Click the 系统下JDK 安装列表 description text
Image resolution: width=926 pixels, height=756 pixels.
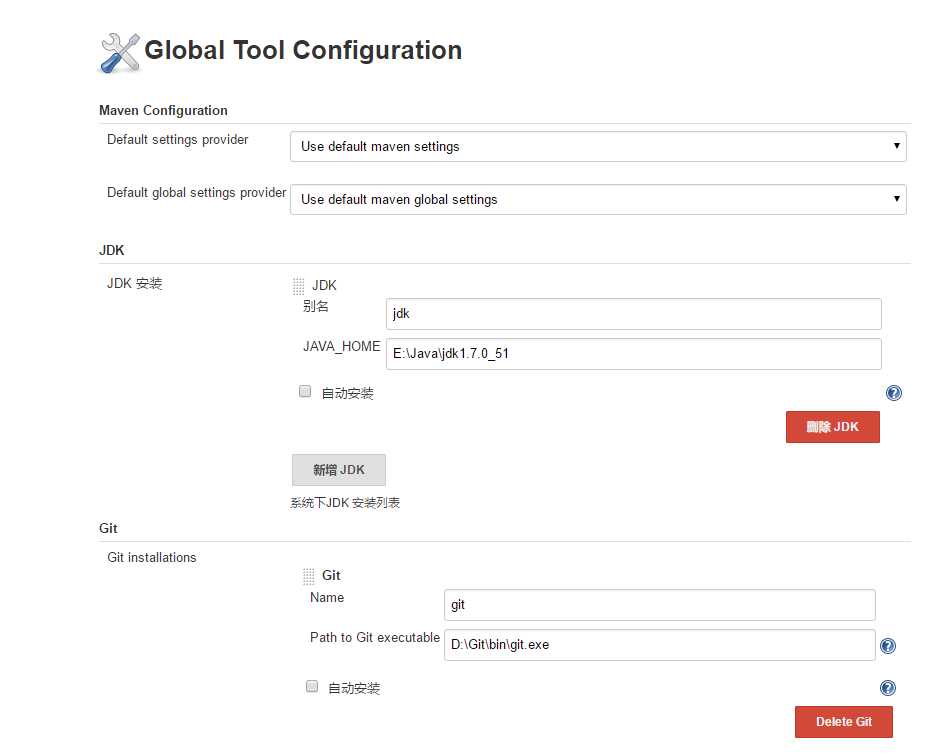[345, 503]
